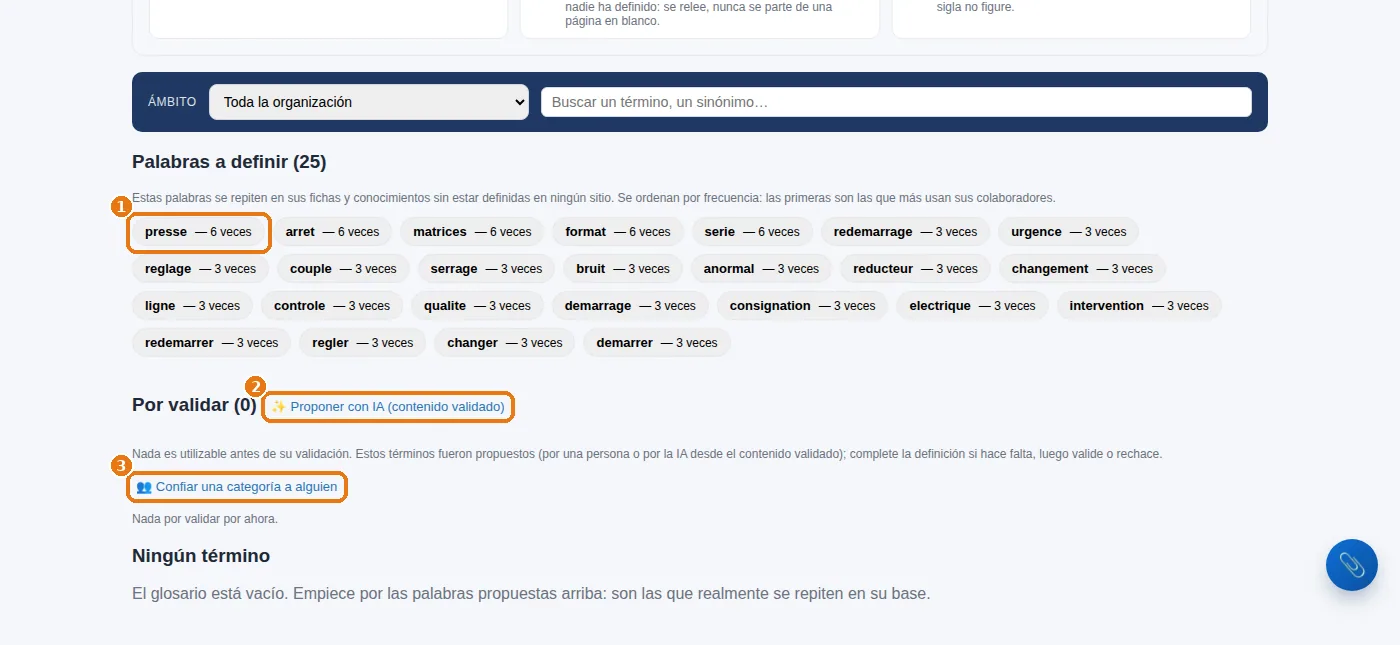This screenshot has width=1400, height=645.
Task: Open the 'changement' word chip
Action: tap(1082, 269)
